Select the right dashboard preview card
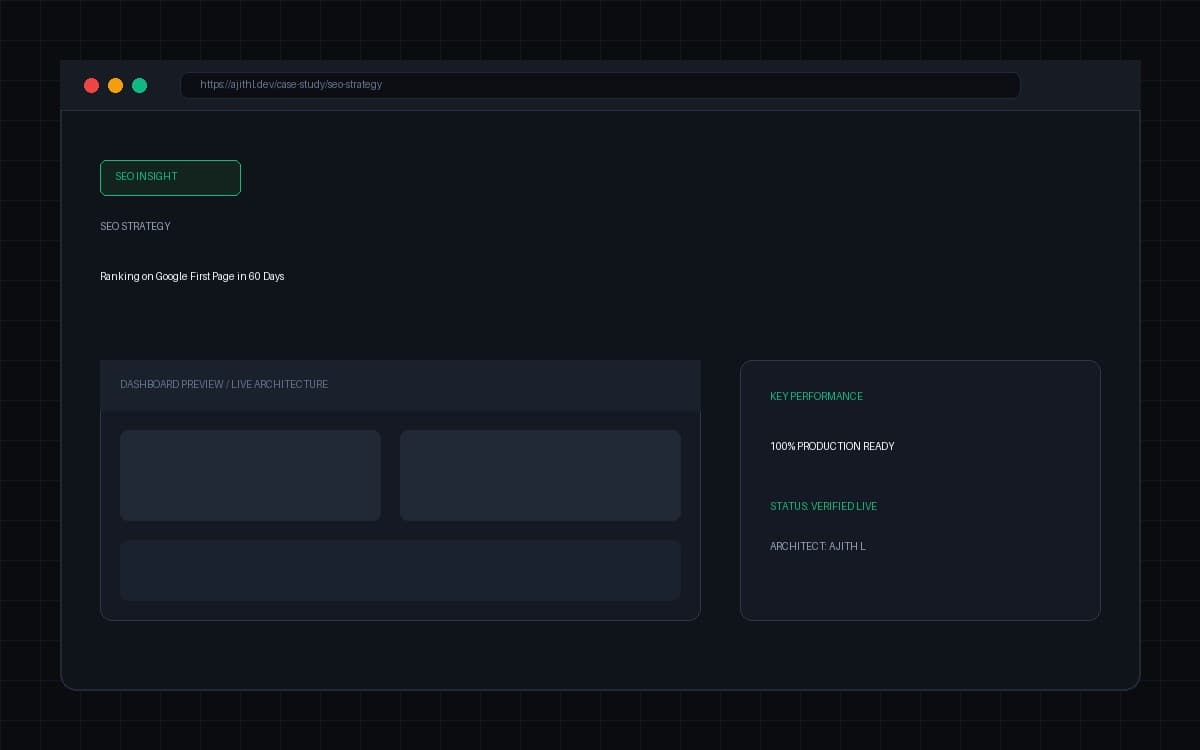 [x=540, y=475]
